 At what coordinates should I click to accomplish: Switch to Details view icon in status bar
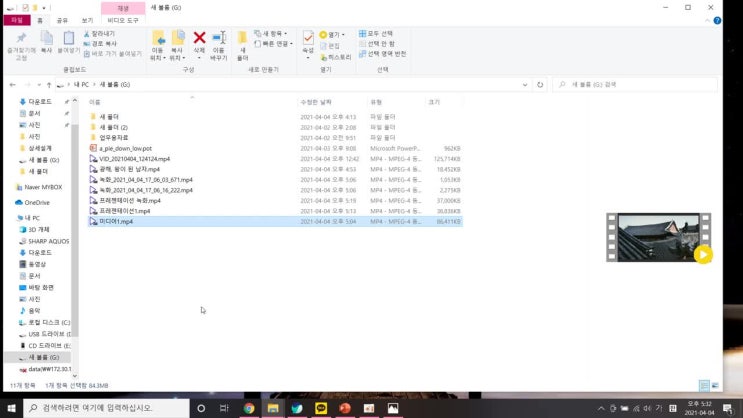point(705,385)
